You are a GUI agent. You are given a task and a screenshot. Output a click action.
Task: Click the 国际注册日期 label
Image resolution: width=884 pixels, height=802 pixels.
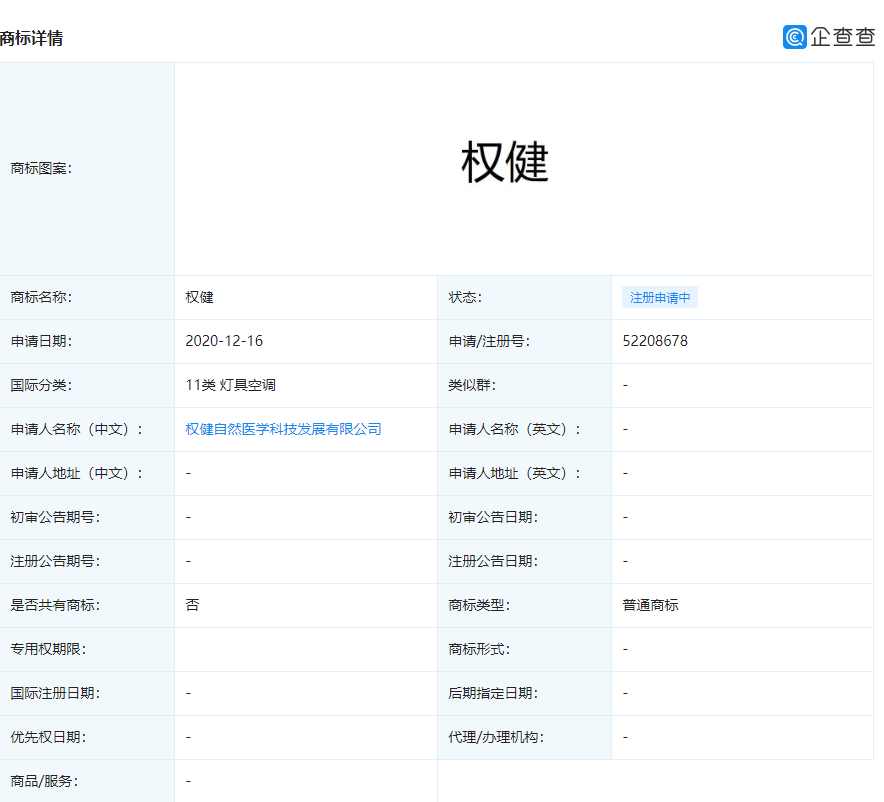coord(55,693)
